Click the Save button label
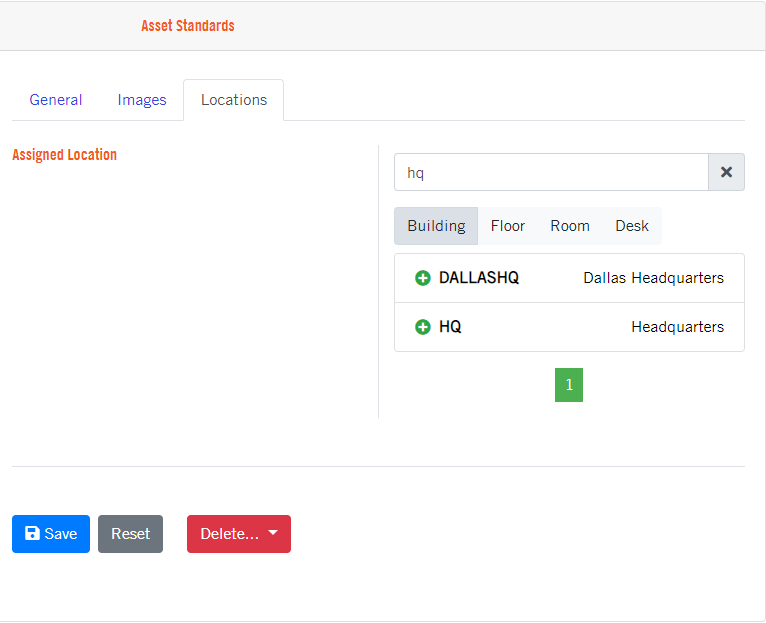Viewport: 766px width, 623px height. 61,534
